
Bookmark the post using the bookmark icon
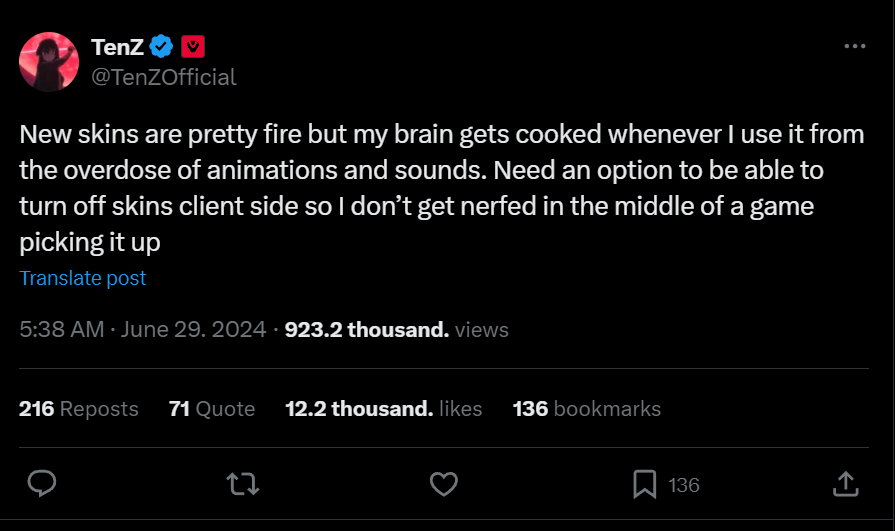coord(645,485)
